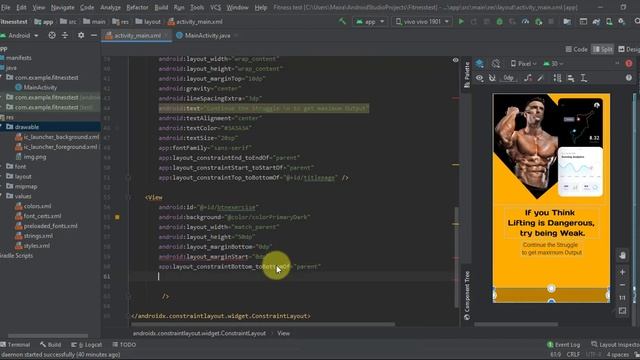Toggle the Component Tree side panel tab

click(467, 296)
